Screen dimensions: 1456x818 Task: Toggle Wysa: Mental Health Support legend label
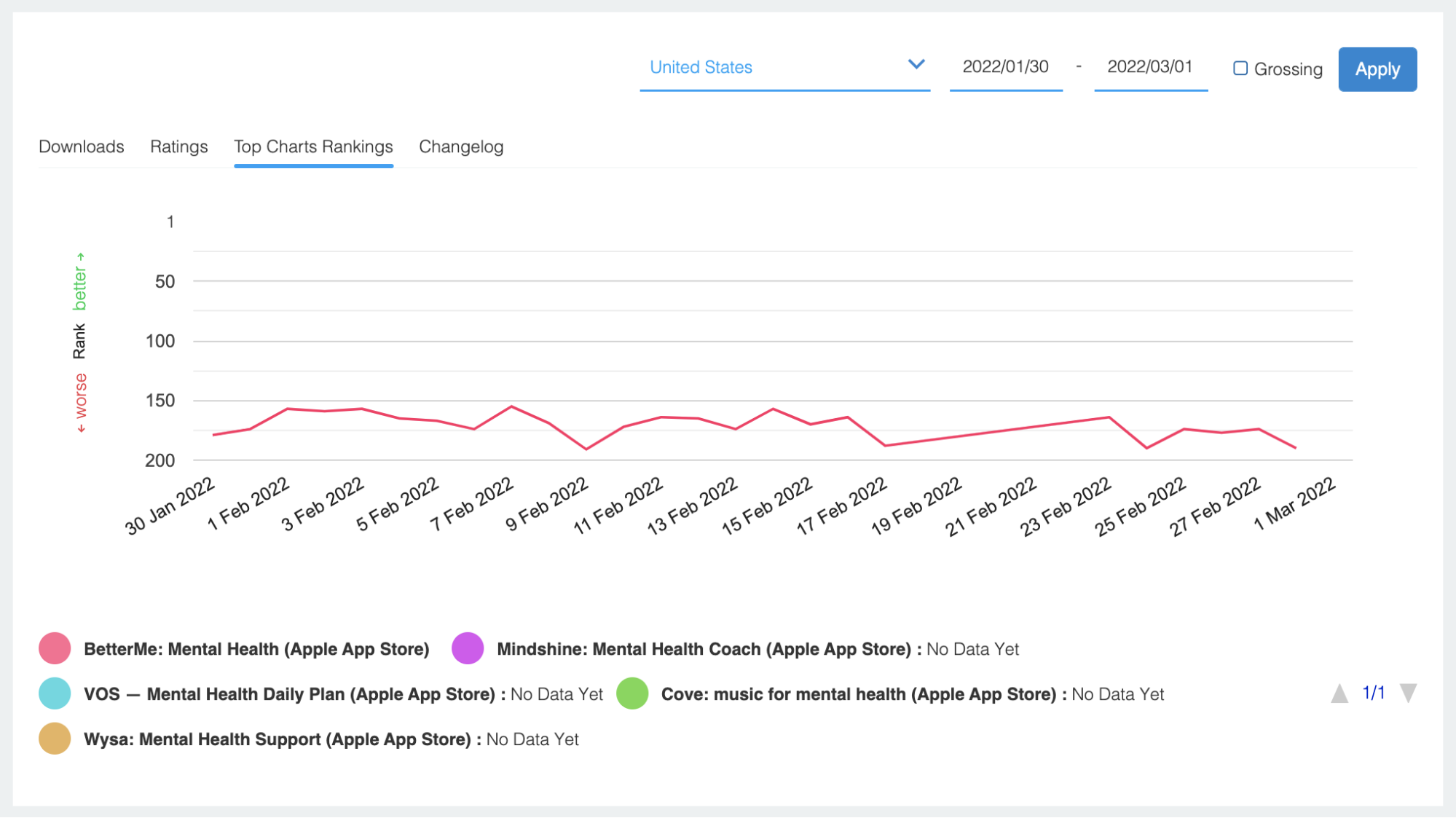click(278, 739)
